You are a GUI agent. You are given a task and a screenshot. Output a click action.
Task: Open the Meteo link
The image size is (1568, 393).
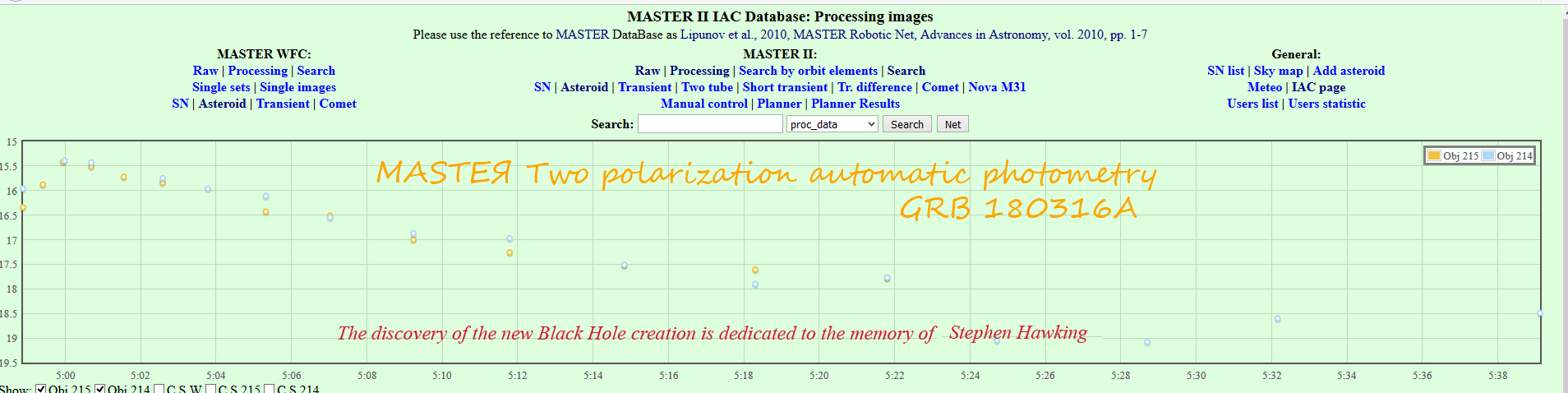[x=1264, y=87]
